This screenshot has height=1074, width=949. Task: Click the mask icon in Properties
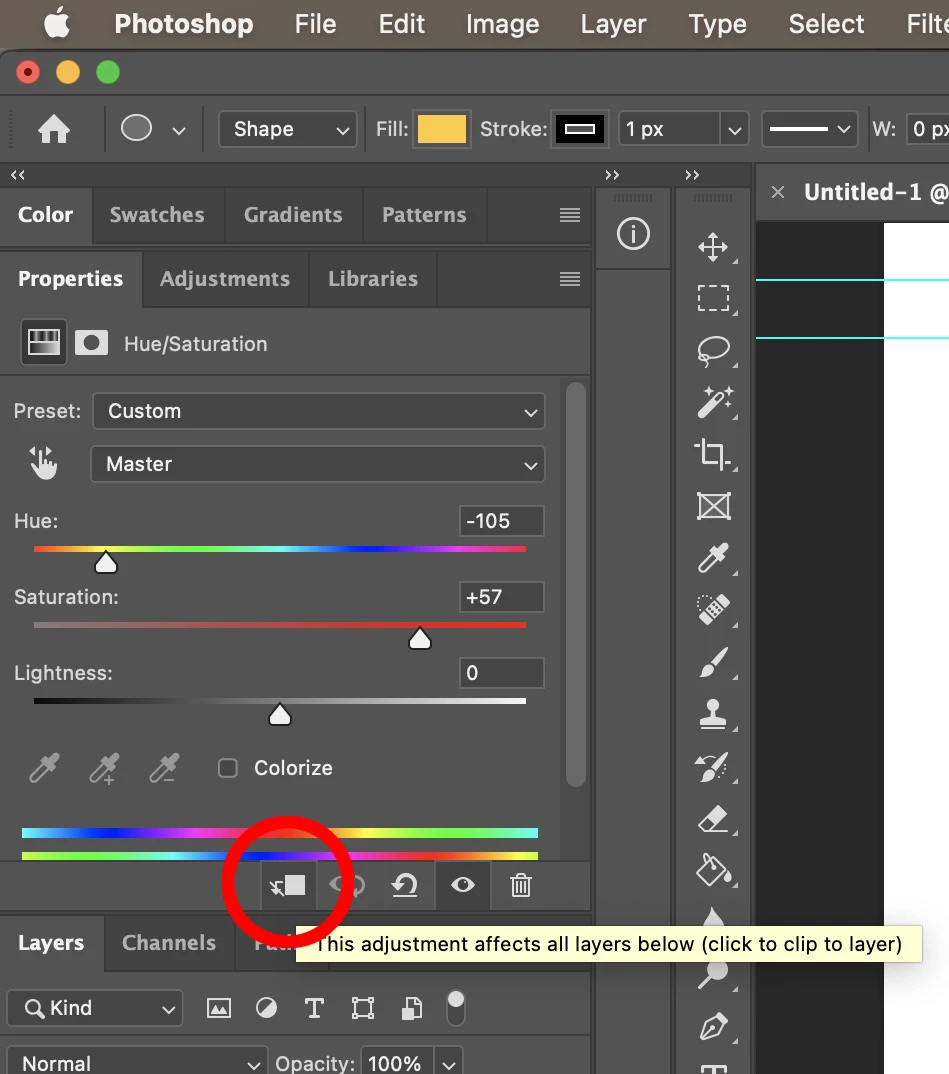(x=91, y=342)
